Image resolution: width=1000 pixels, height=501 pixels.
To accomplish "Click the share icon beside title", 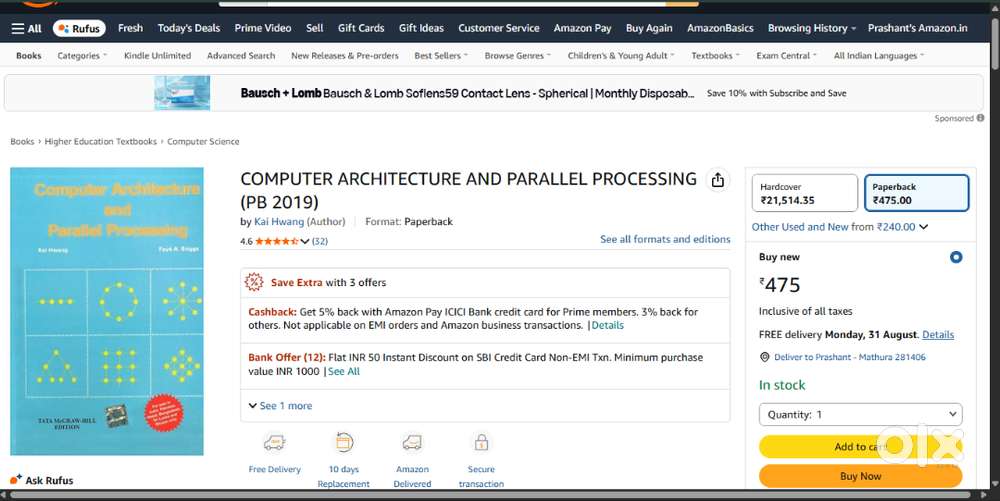I will coord(717,180).
